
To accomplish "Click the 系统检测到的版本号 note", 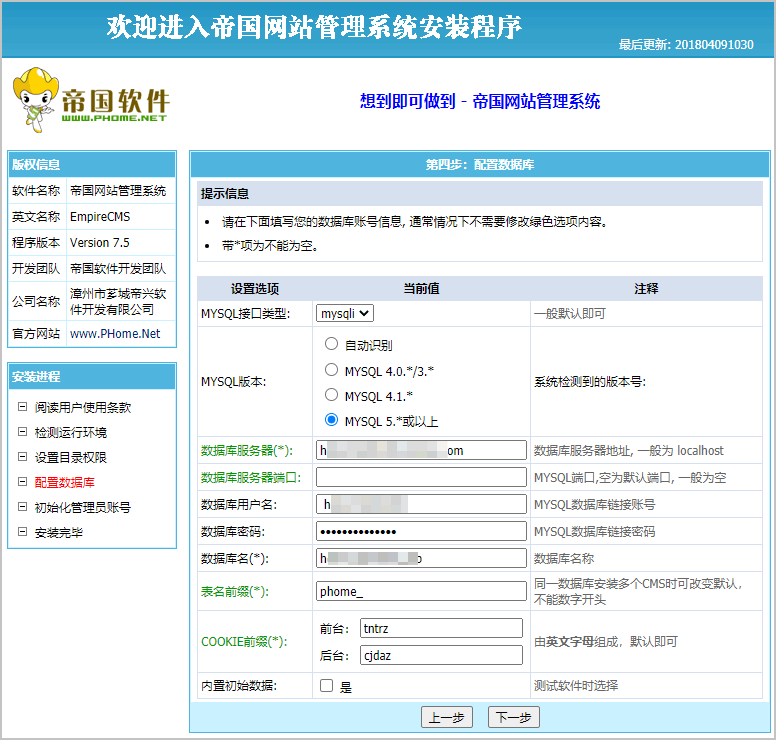I will (x=590, y=382).
